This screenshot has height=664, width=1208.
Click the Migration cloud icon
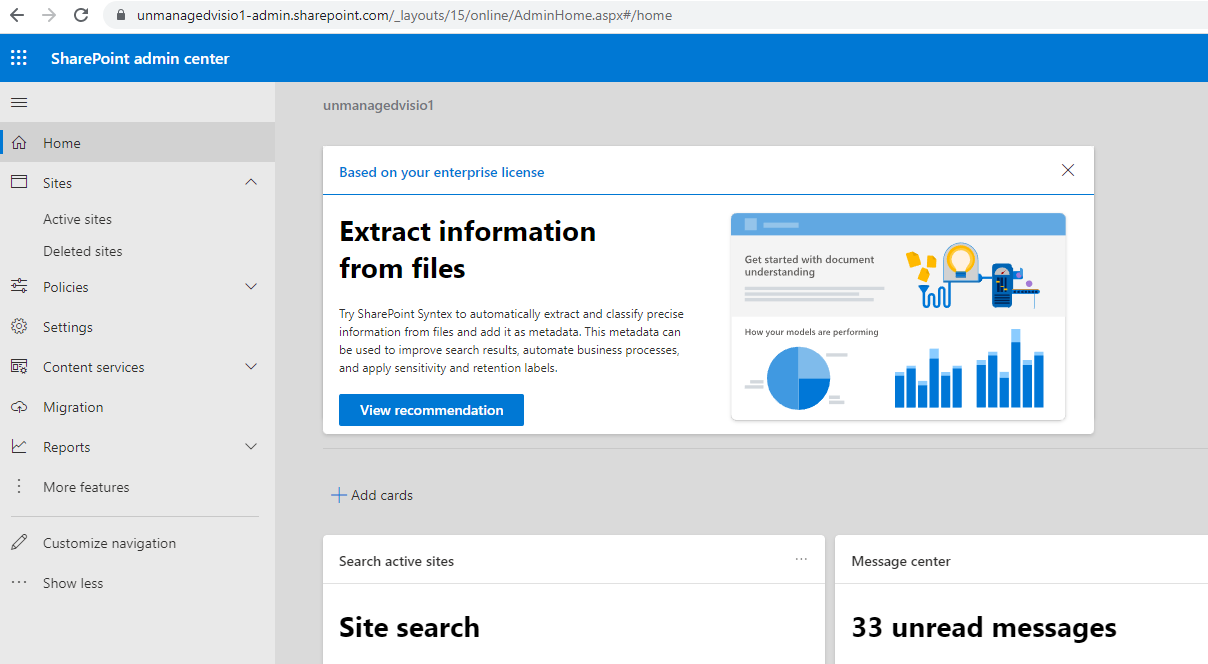(19, 407)
